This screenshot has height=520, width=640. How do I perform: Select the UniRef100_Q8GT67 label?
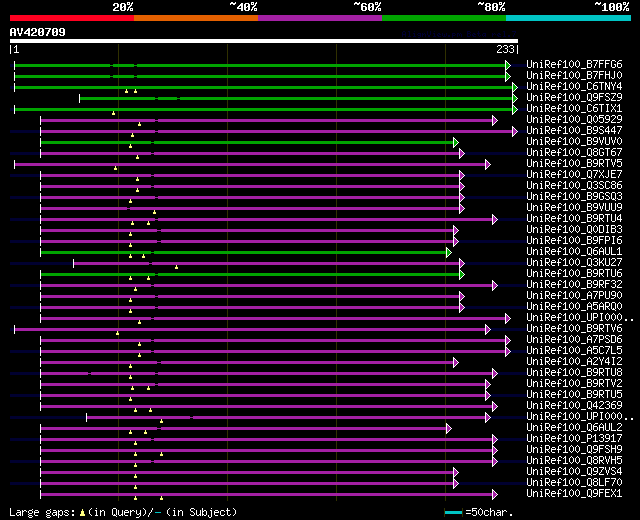click(x=574, y=153)
